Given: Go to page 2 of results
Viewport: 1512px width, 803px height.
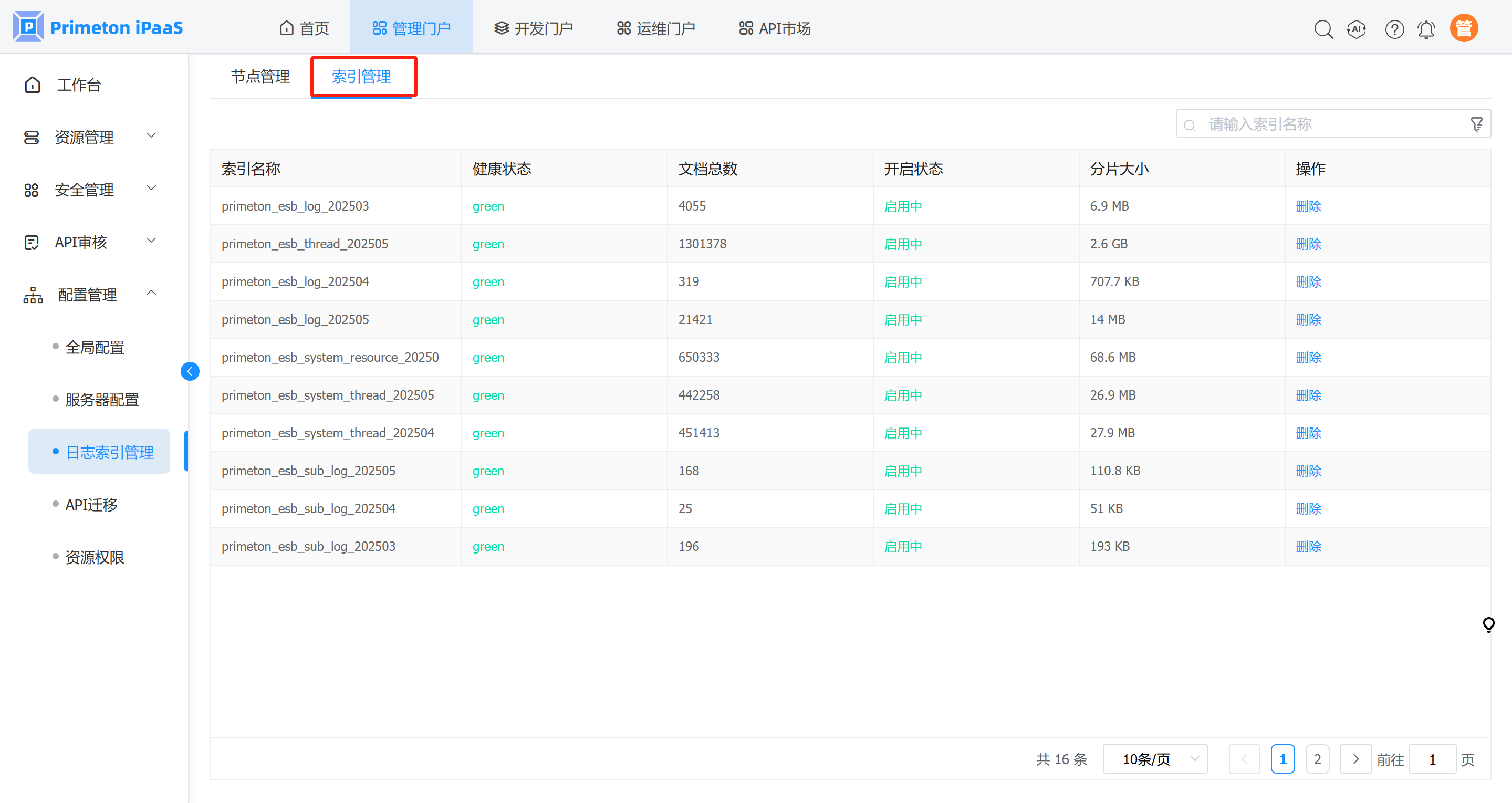Looking at the screenshot, I should (x=1317, y=759).
